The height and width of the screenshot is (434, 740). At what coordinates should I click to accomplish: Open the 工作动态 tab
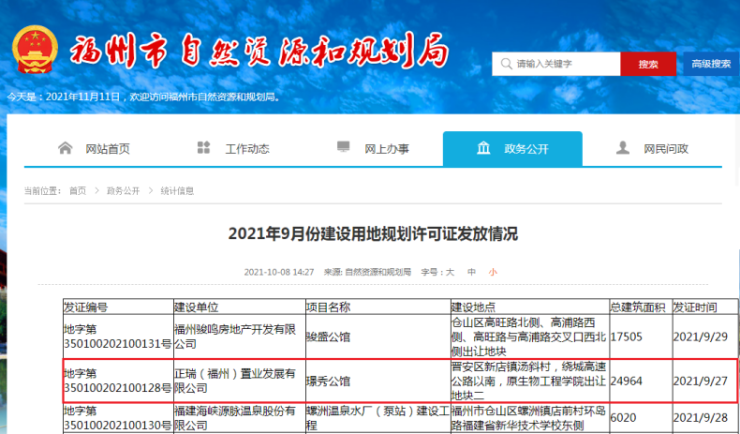pyautogui.click(x=233, y=149)
